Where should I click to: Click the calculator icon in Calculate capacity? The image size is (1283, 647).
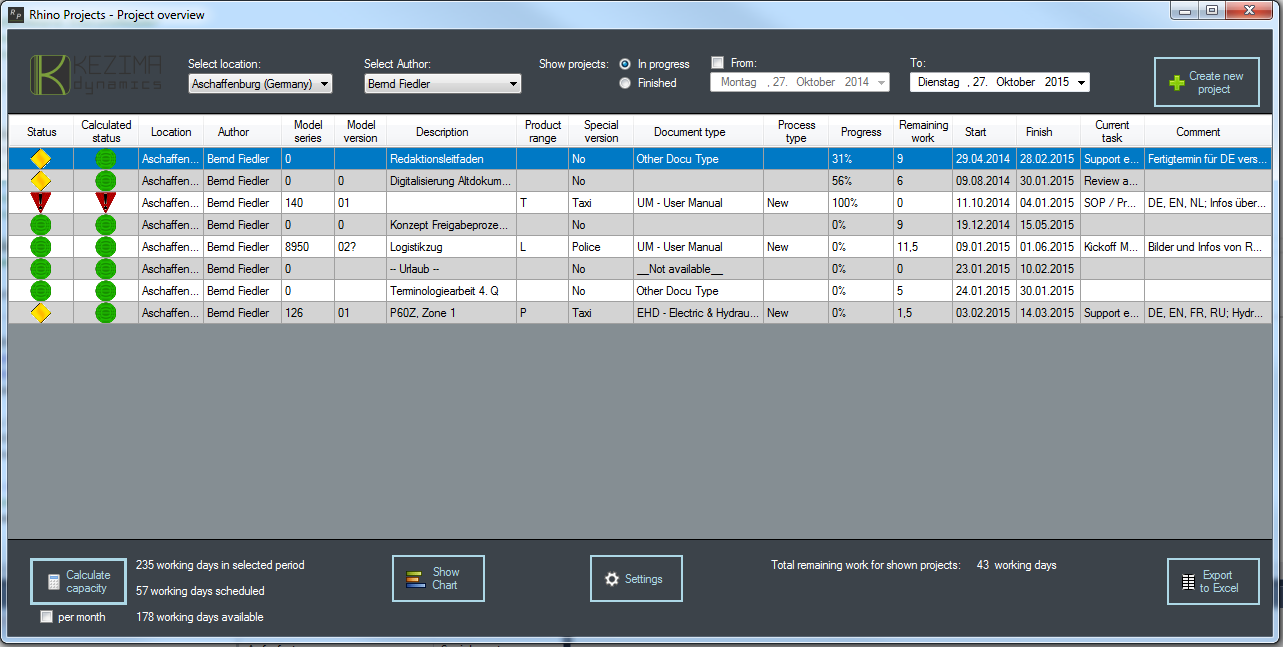51,582
